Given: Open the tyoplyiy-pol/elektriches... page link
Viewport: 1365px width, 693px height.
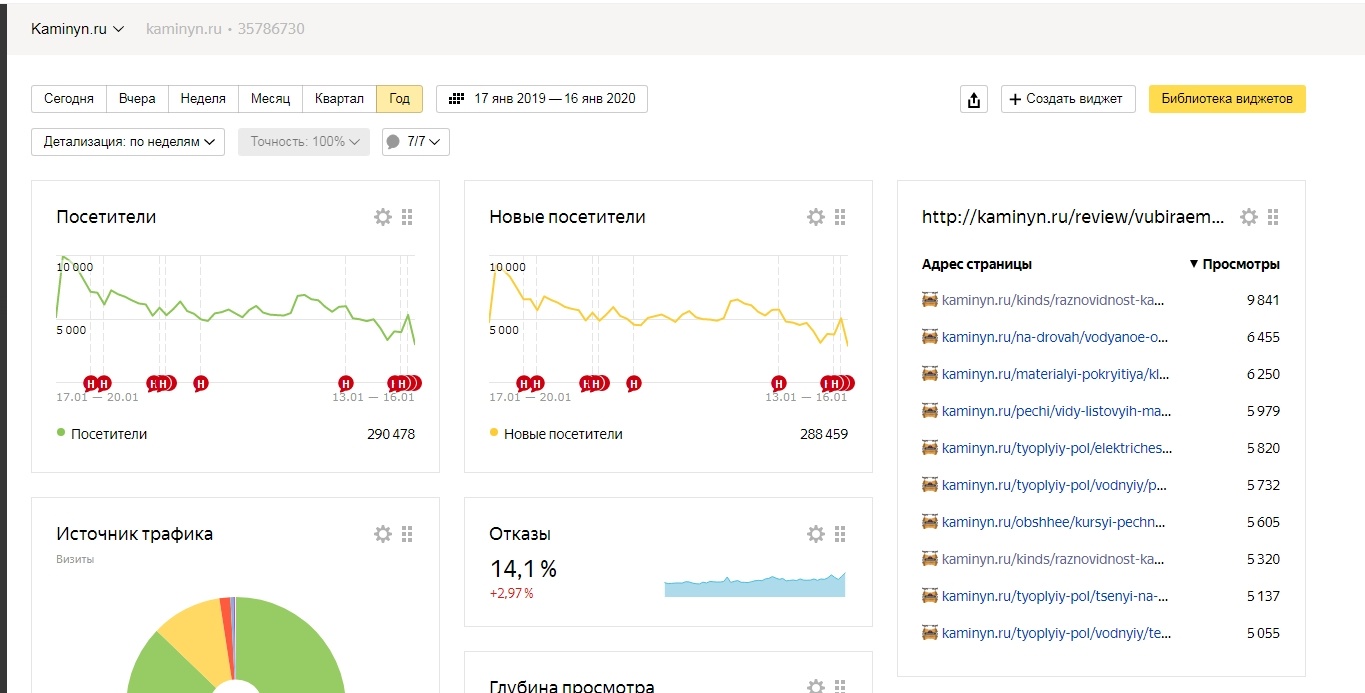Looking at the screenshot, I should pos(1055,448).
